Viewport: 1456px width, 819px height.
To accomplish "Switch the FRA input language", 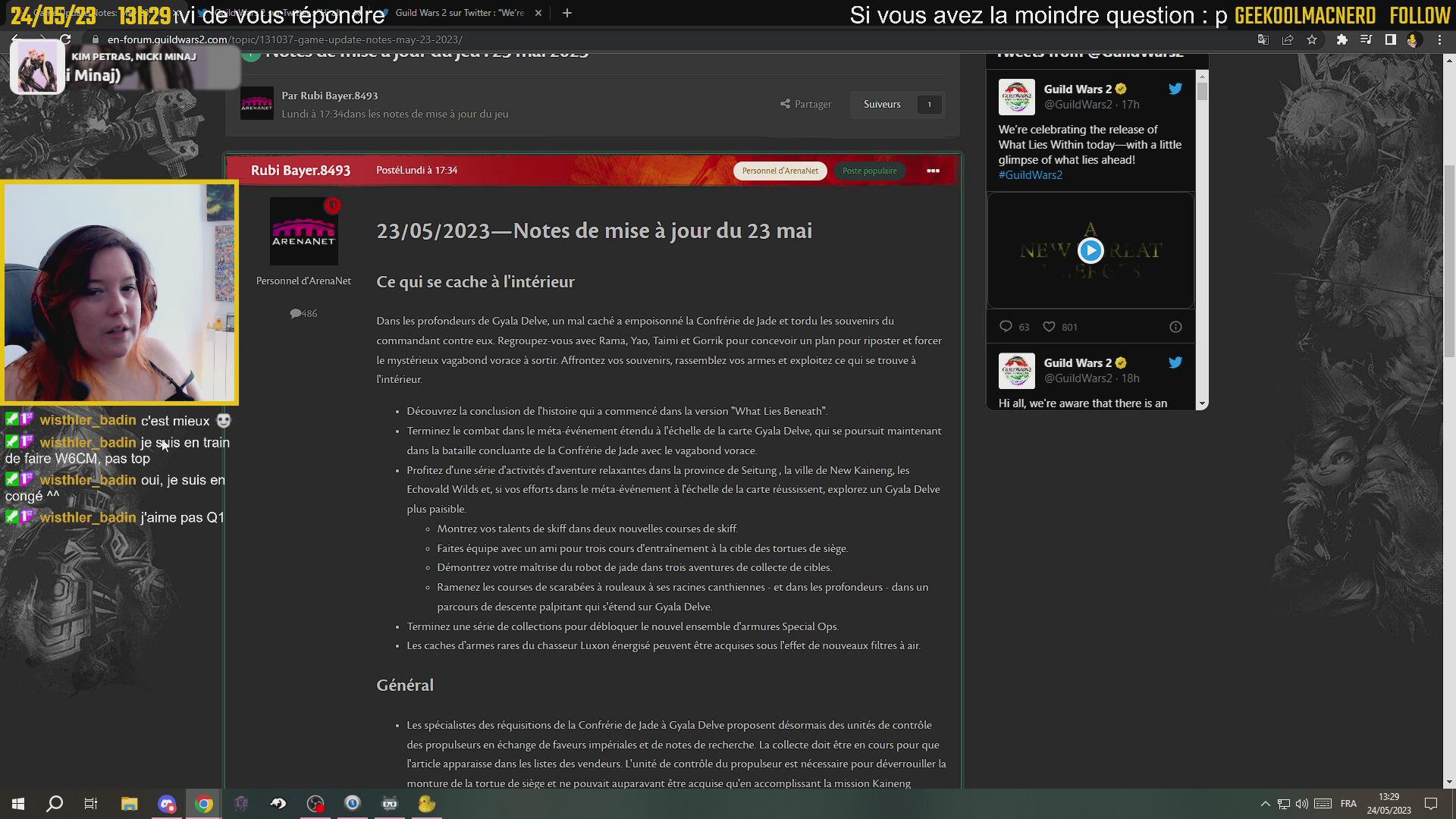I will tap(1348, 804).
